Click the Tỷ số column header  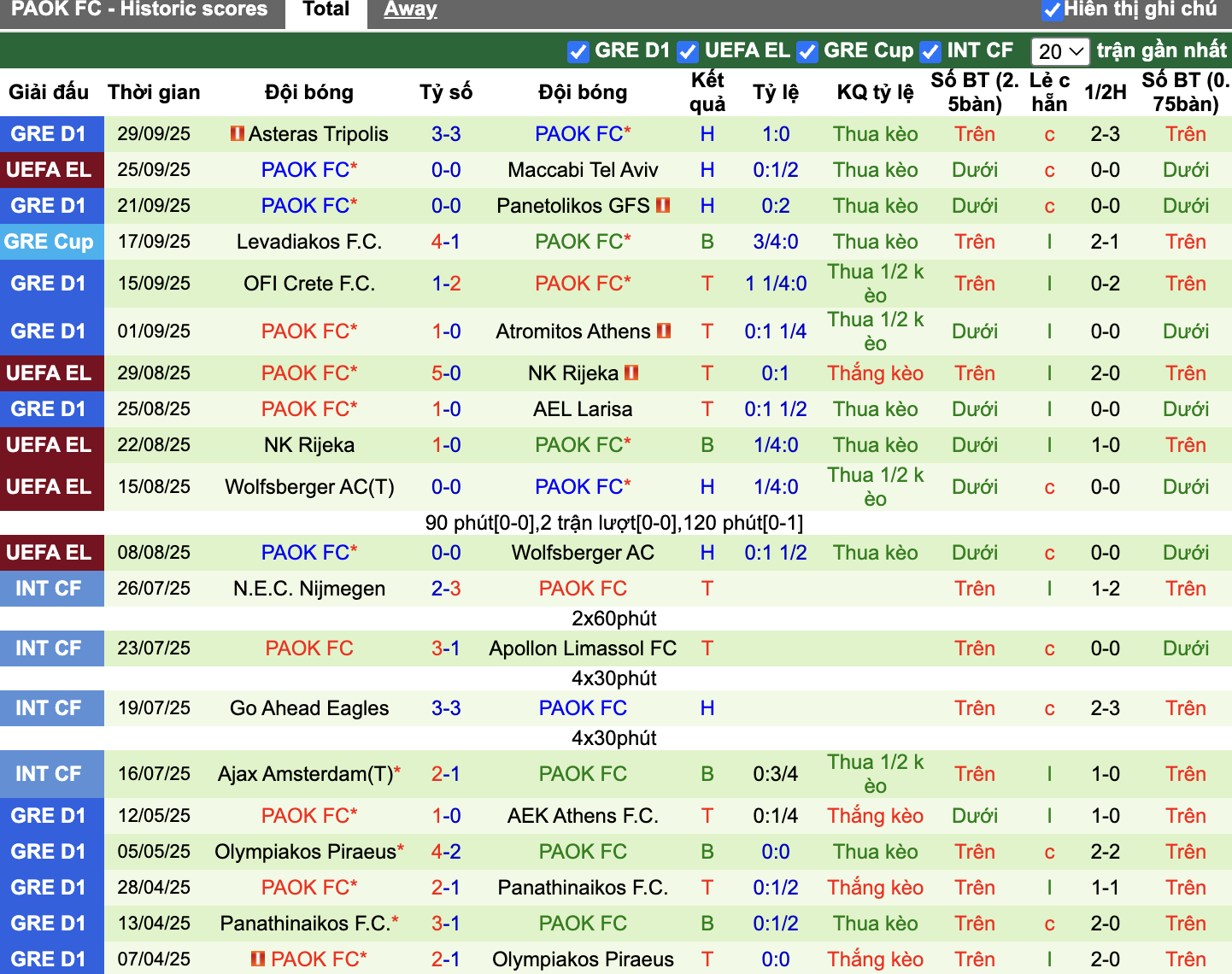446,92
